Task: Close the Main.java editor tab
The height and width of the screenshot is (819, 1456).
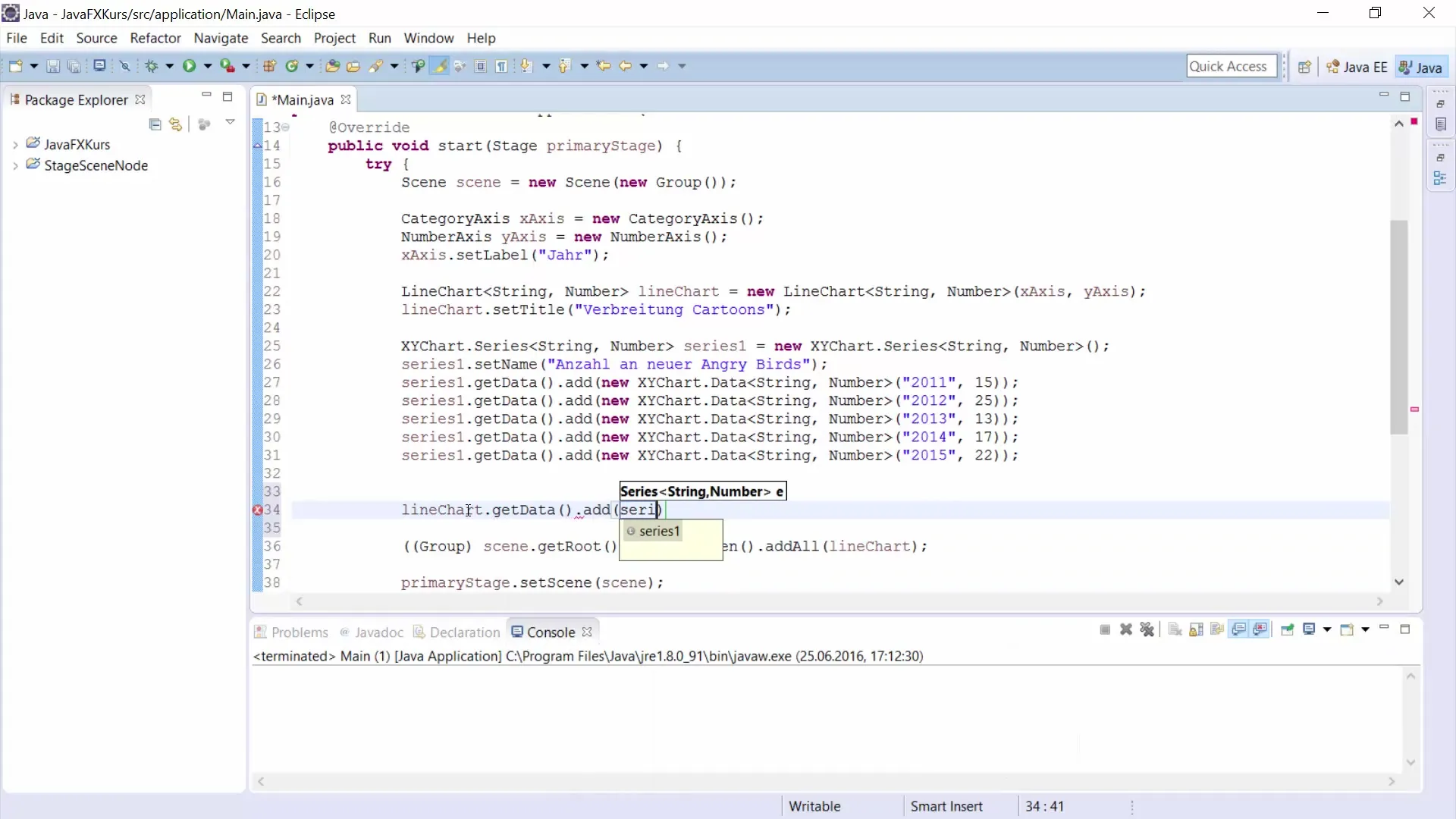Action: click(x=346, y=99)
